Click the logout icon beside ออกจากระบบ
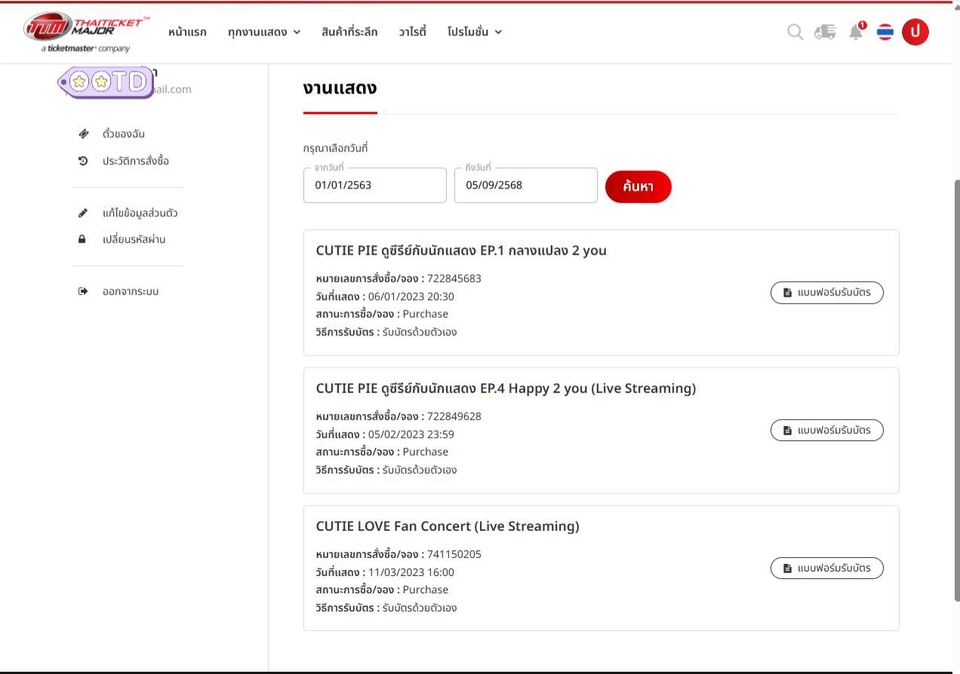 click(83, 292)
